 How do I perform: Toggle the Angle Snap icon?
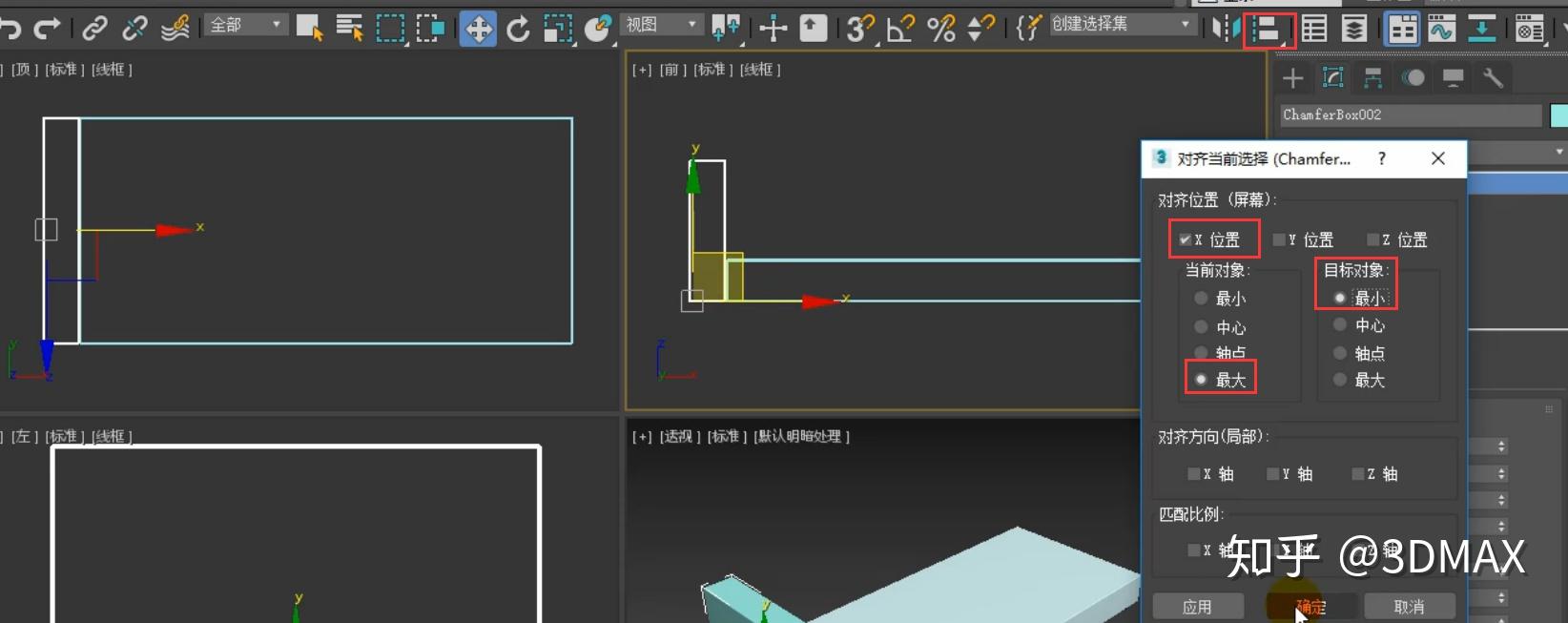900,29
